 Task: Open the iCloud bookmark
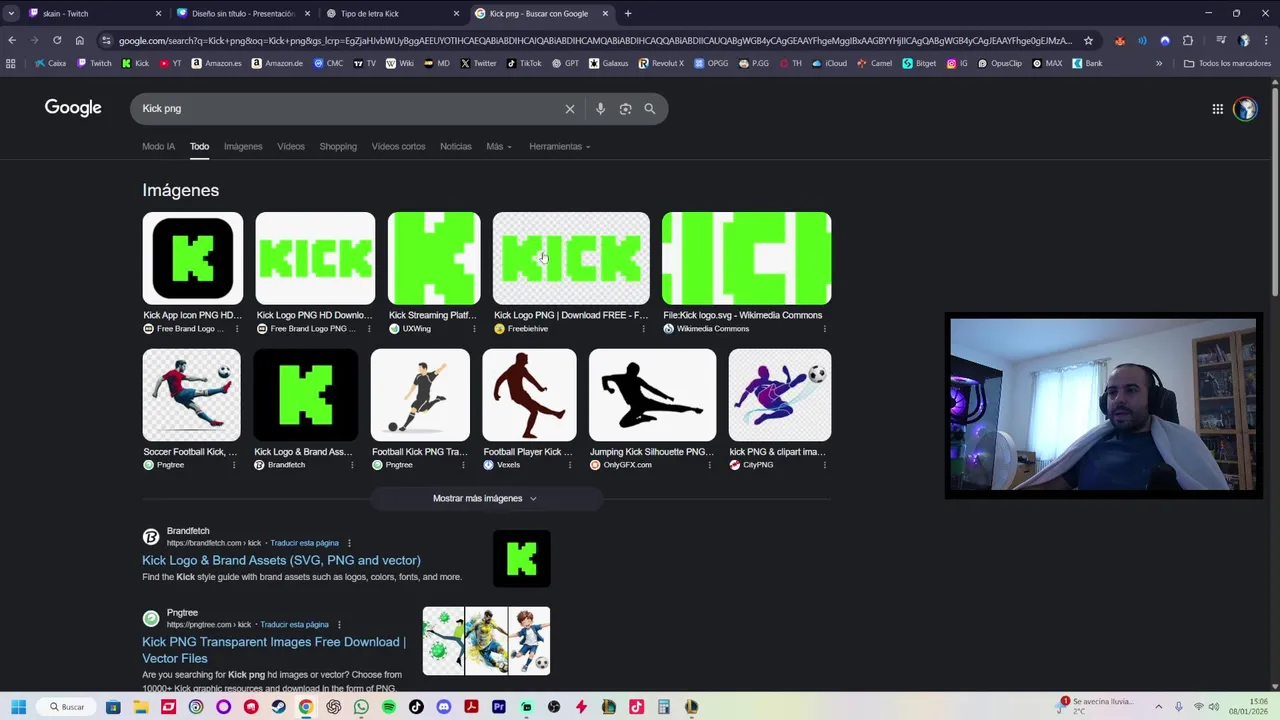pos(830,63)
